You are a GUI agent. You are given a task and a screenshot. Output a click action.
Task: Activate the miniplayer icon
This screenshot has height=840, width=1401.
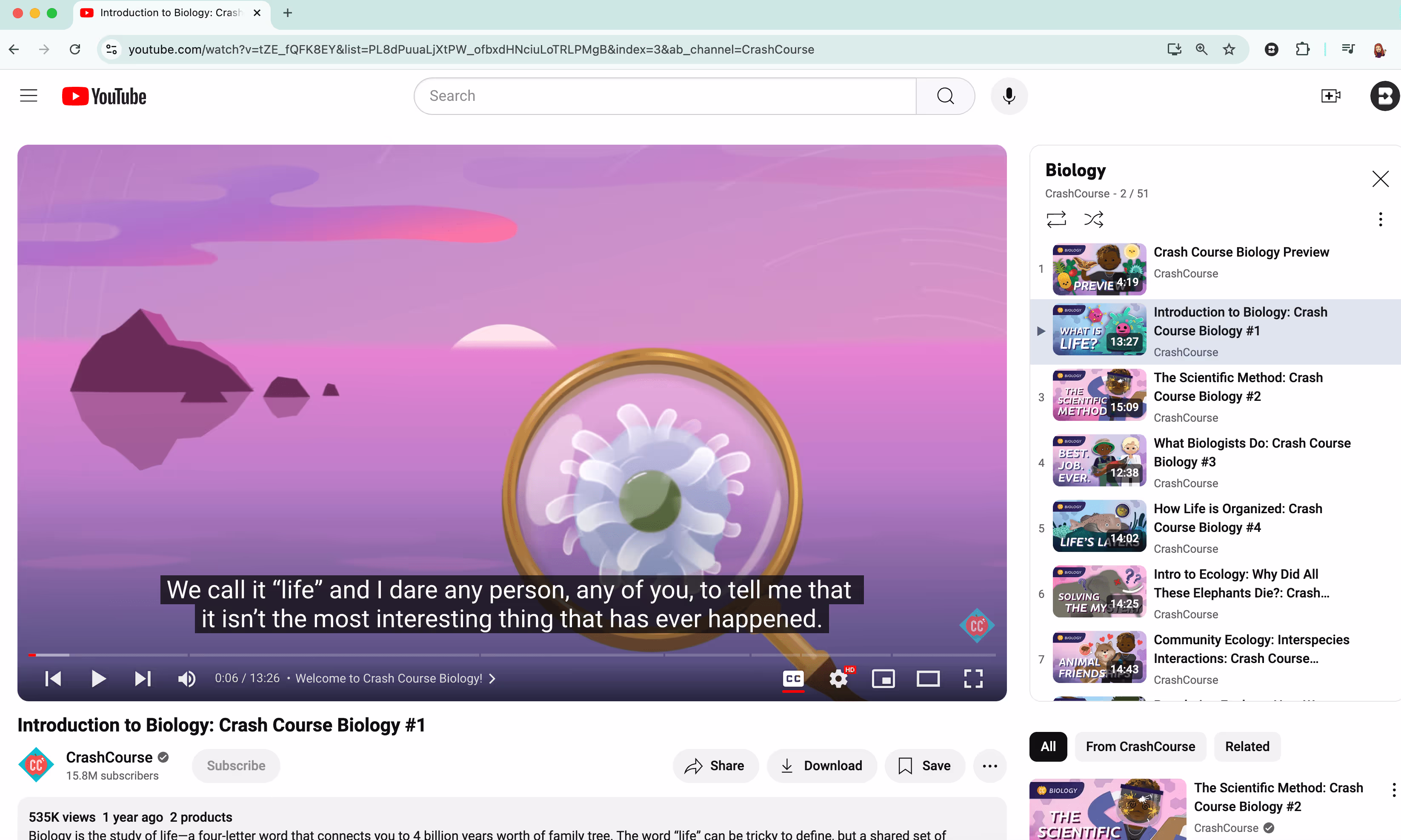[883, 678]
